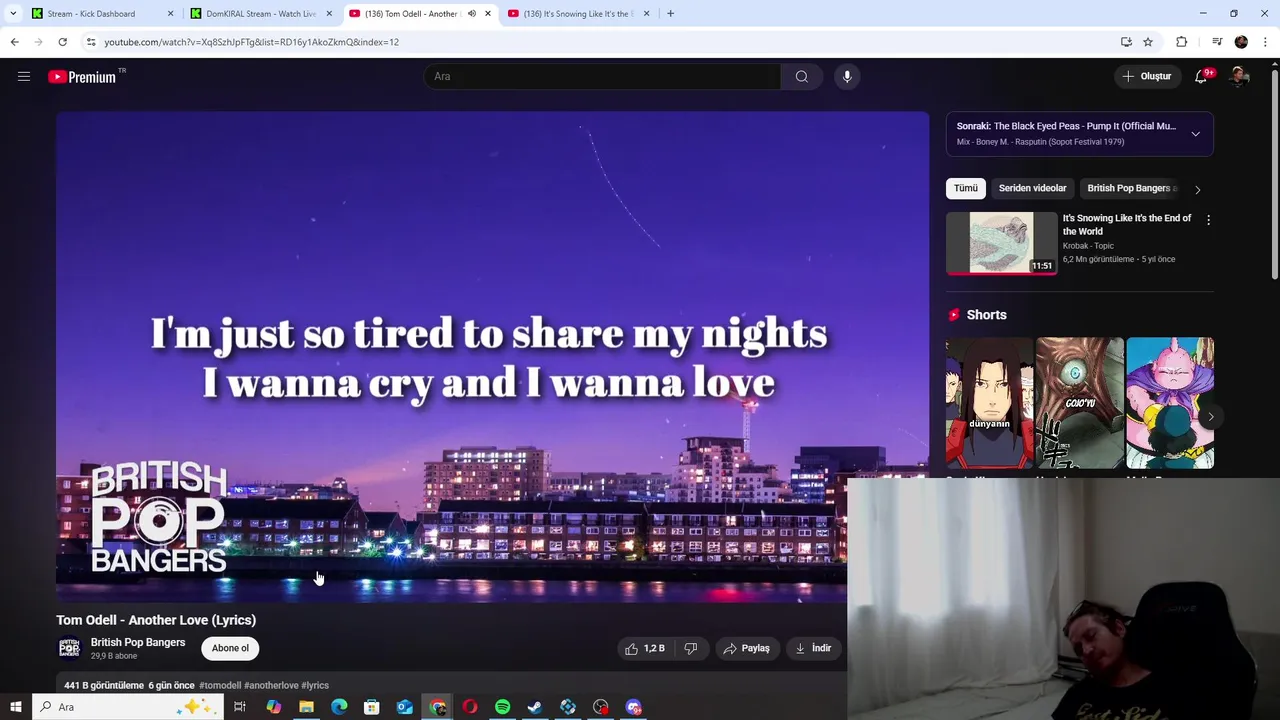The width and height of the screenshot is (1280, 720).
Task: Open a new browser tab
Action: coord(670,14)
